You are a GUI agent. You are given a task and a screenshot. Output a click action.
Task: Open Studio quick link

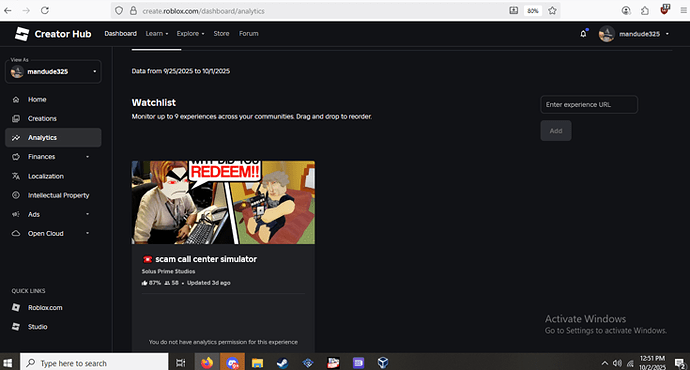pyautogui.click(x=37, y=326)
